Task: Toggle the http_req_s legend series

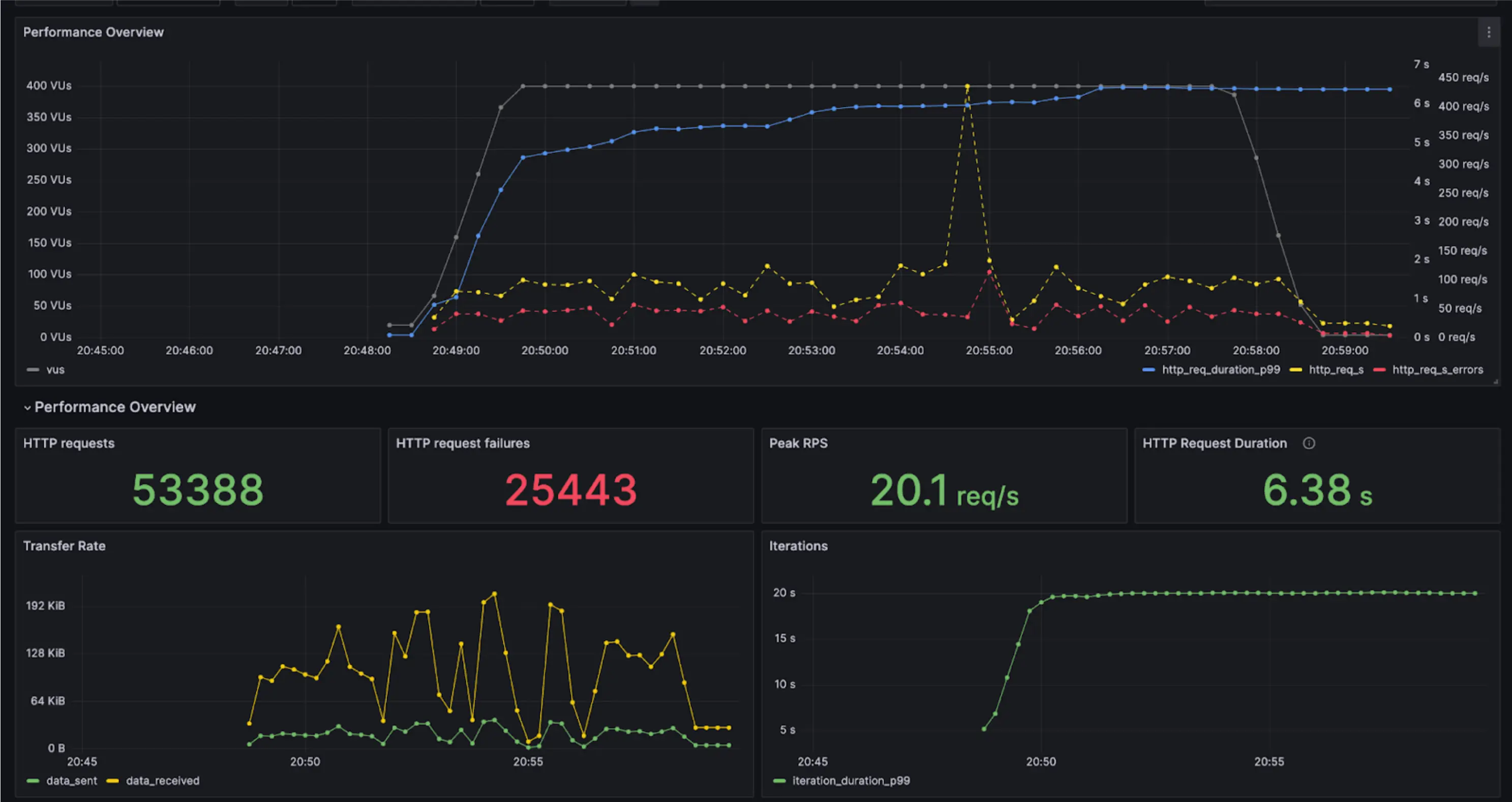Action: tap(1336, 369)
